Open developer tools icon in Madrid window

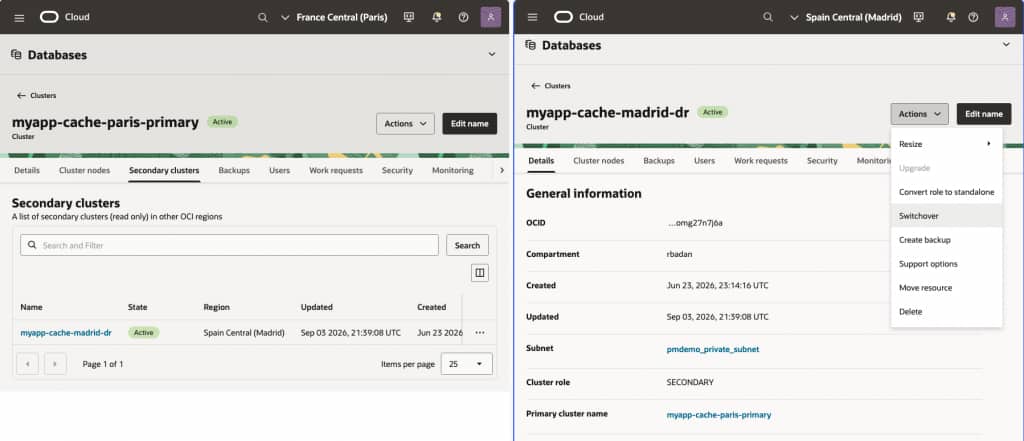(918, 18)
